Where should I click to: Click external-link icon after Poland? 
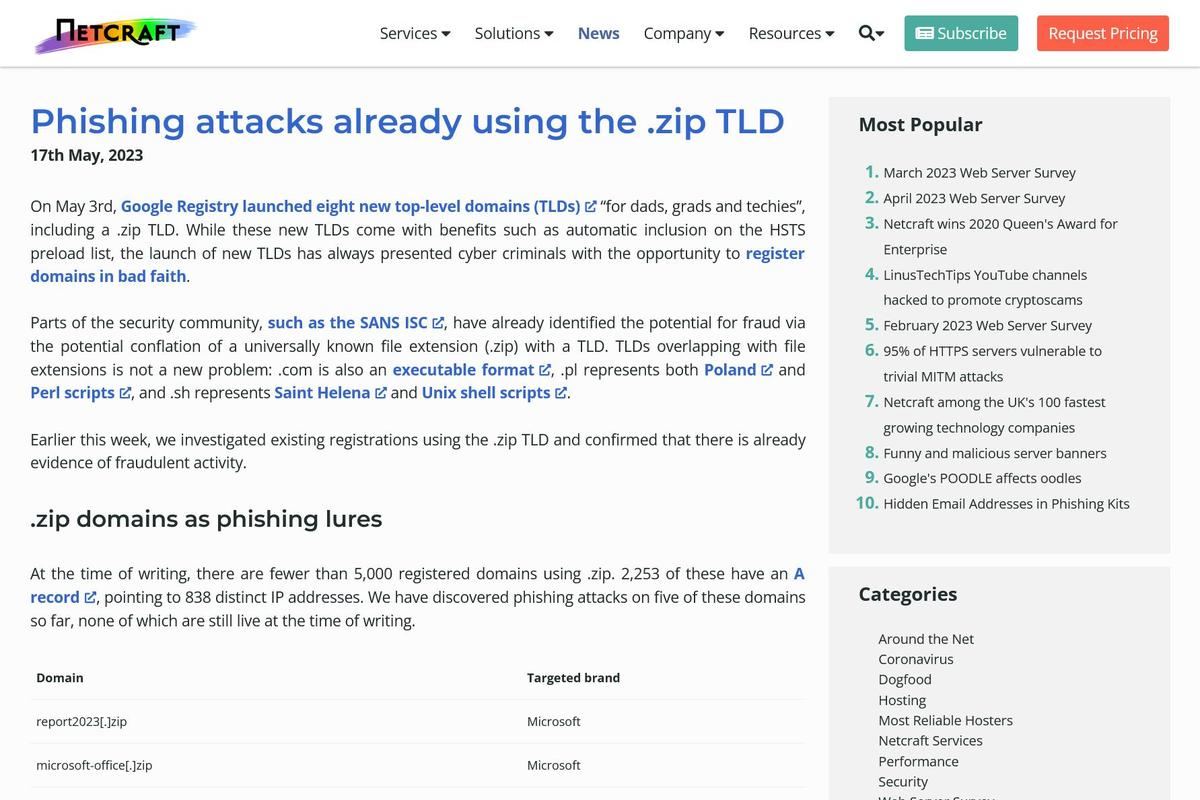[x=767, y=370]
